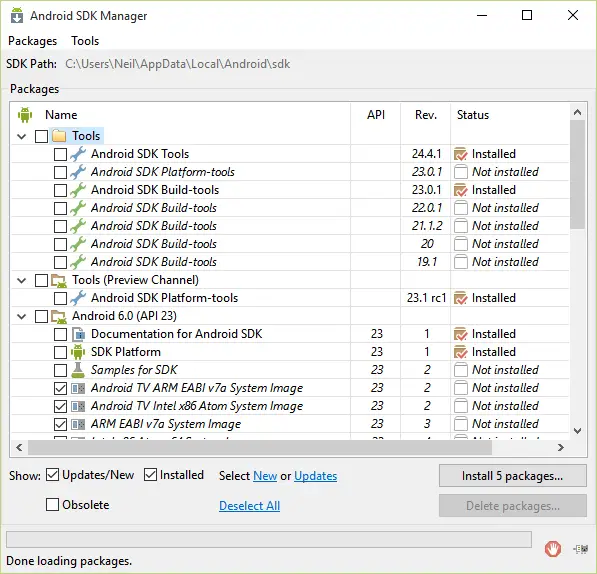Click the wrench icon beside Build-tools 21.1.2

pyautogui.click(x=78, y=226)
